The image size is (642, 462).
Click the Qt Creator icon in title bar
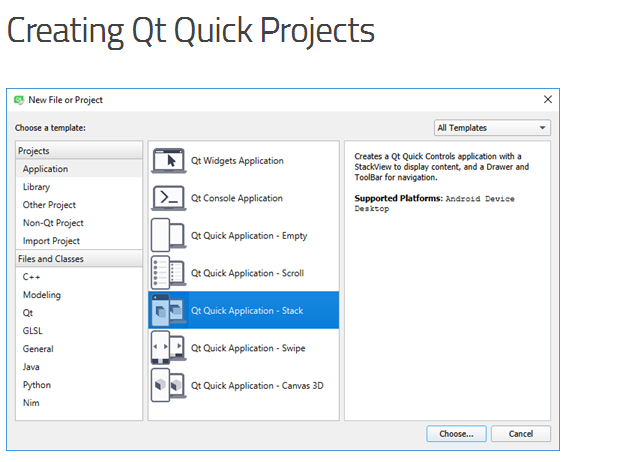[19, 100]
